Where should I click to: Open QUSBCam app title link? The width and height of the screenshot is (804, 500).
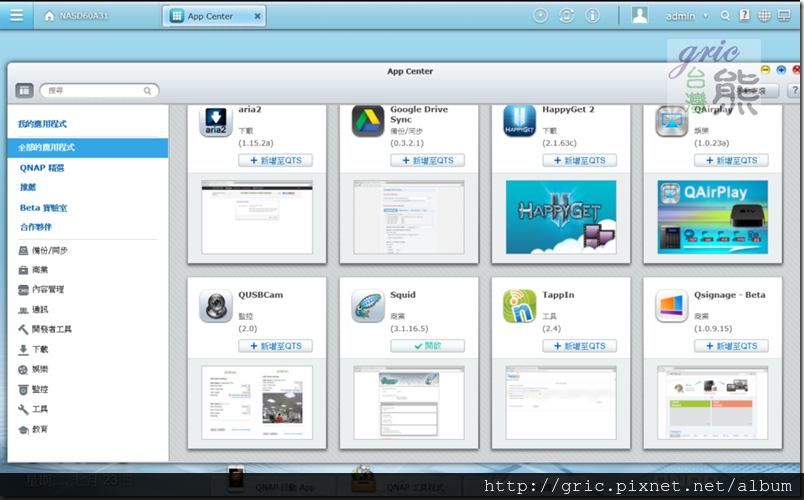pyautogui.click(x=260, y=295)
